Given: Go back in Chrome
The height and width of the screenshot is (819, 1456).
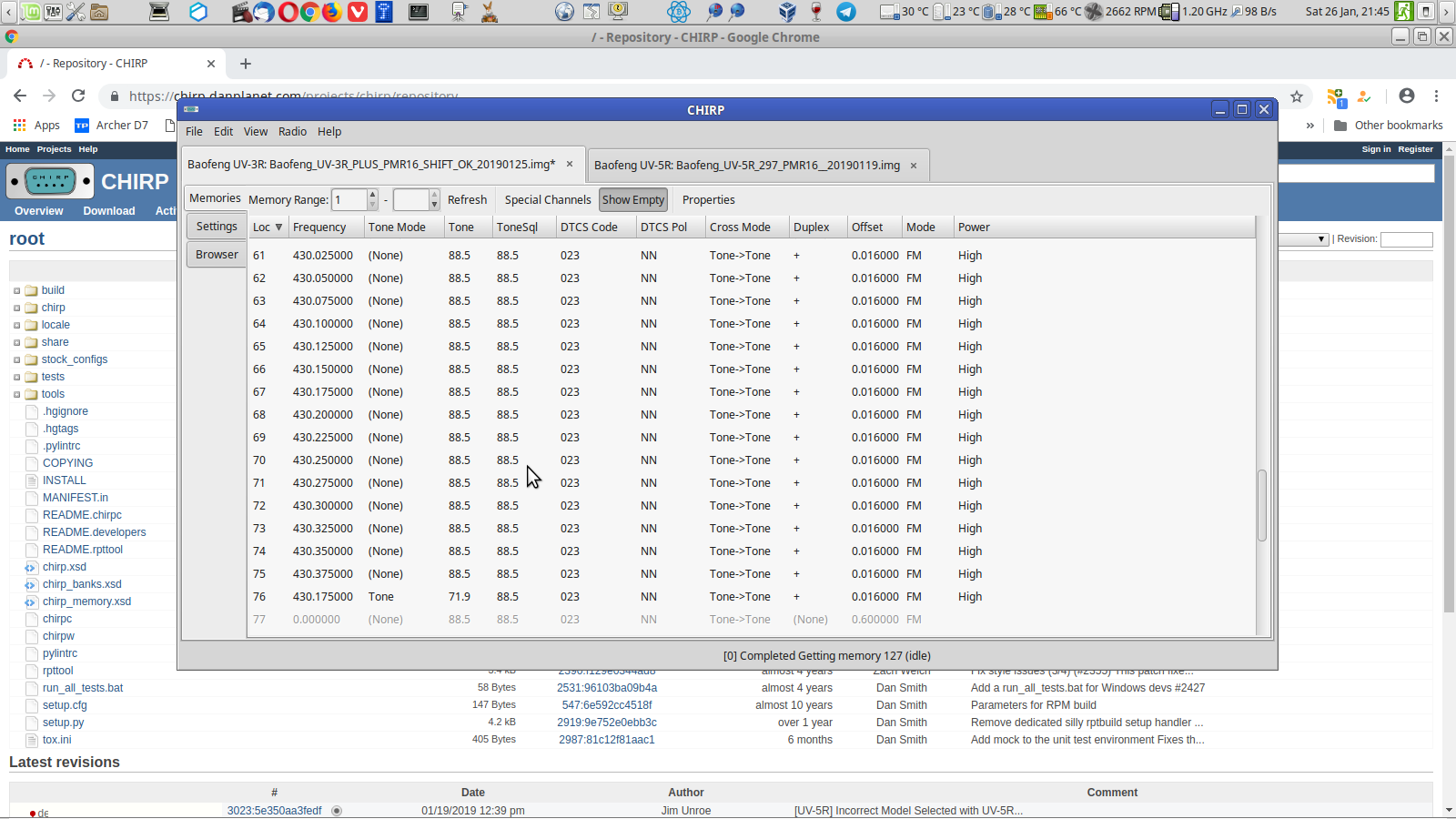Looking at the screenshot, I should (20, 96).
